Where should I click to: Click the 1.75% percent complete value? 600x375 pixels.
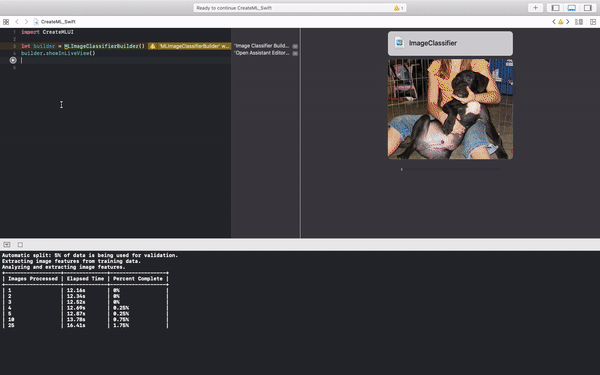121,326
